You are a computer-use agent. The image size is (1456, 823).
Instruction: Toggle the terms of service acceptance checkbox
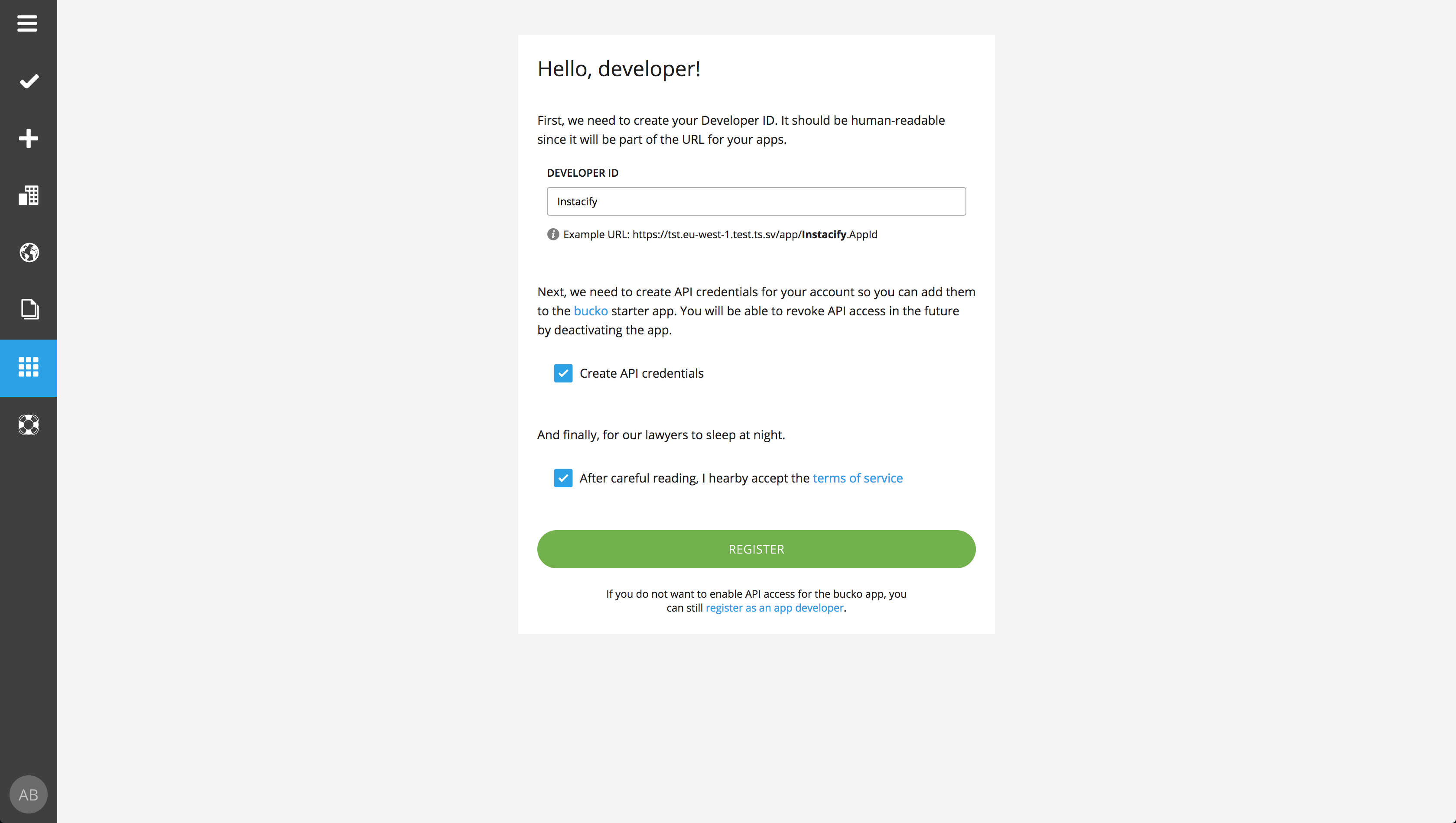pos(562,478)
